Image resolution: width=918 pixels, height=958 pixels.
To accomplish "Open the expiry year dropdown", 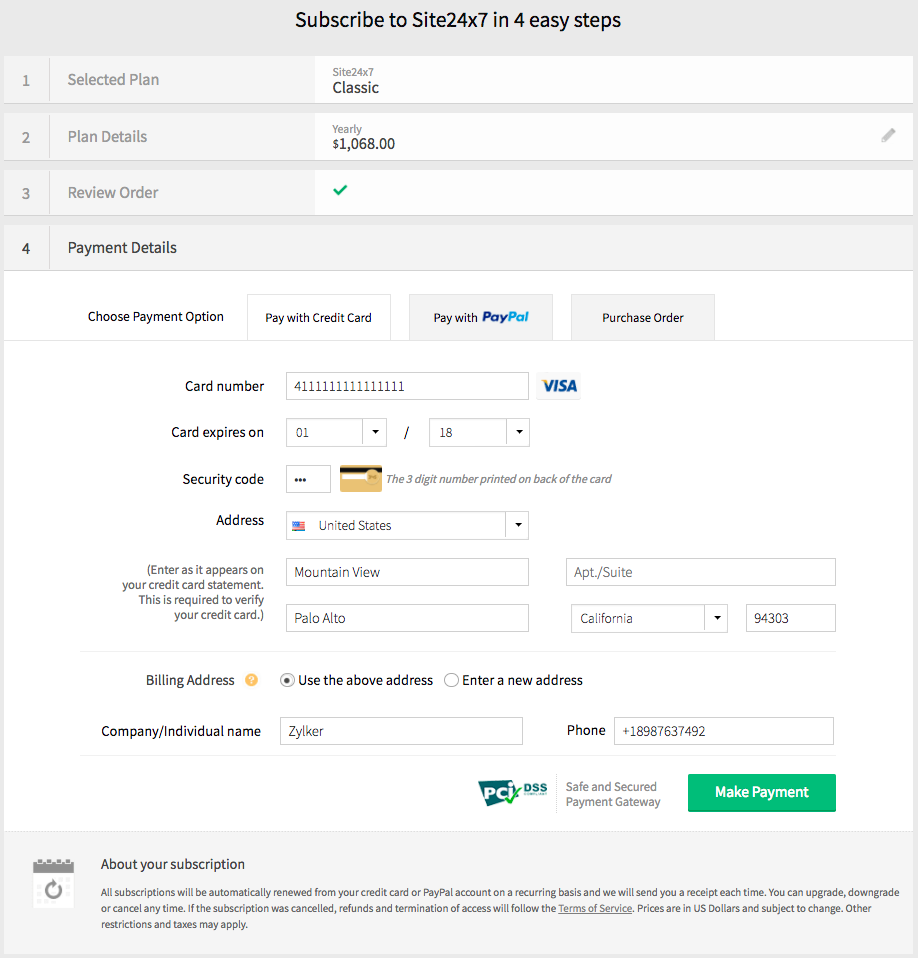I will point(518,433).
